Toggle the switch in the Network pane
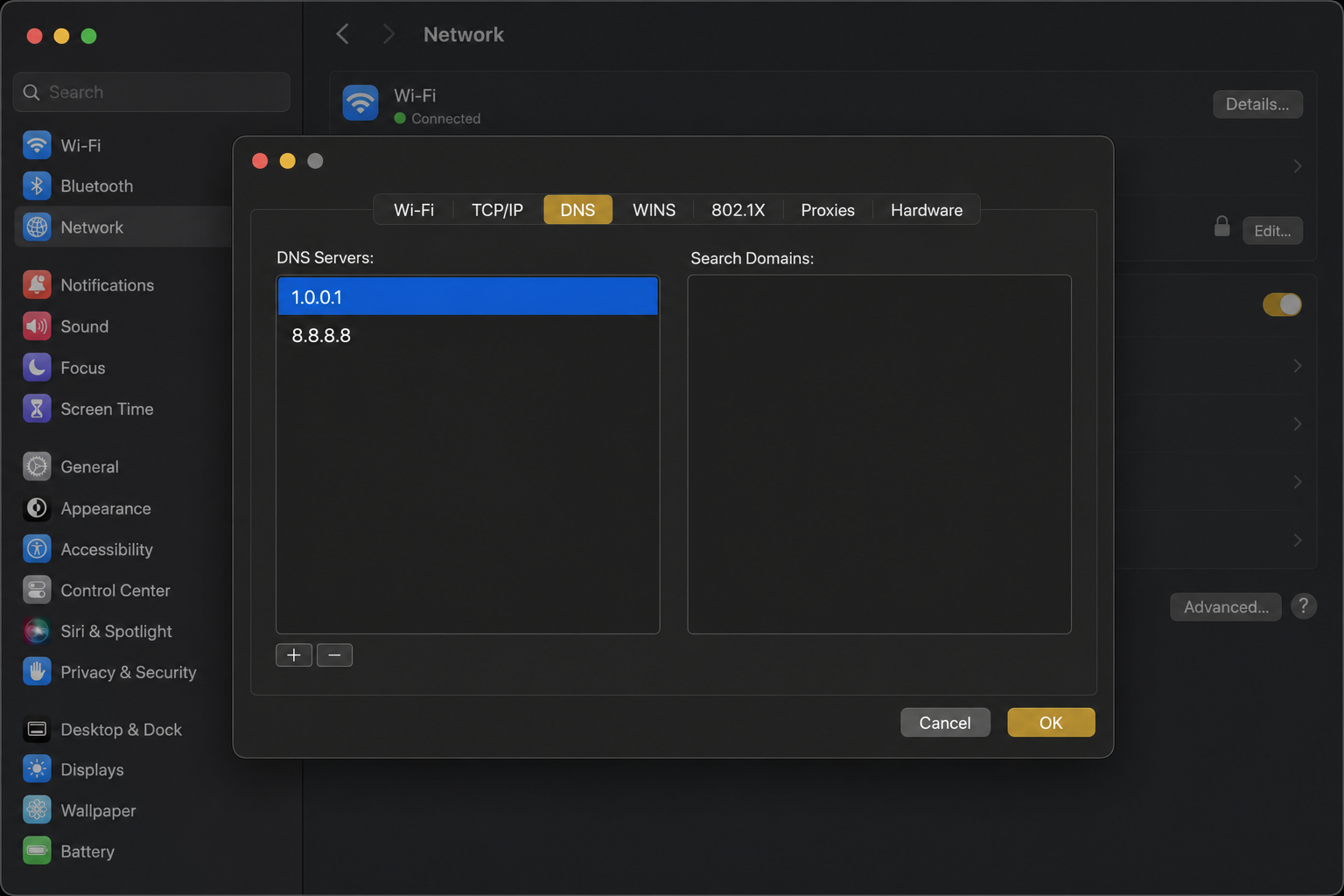The width and height of the screenshot is (1344, 896). coord(1282,304)
